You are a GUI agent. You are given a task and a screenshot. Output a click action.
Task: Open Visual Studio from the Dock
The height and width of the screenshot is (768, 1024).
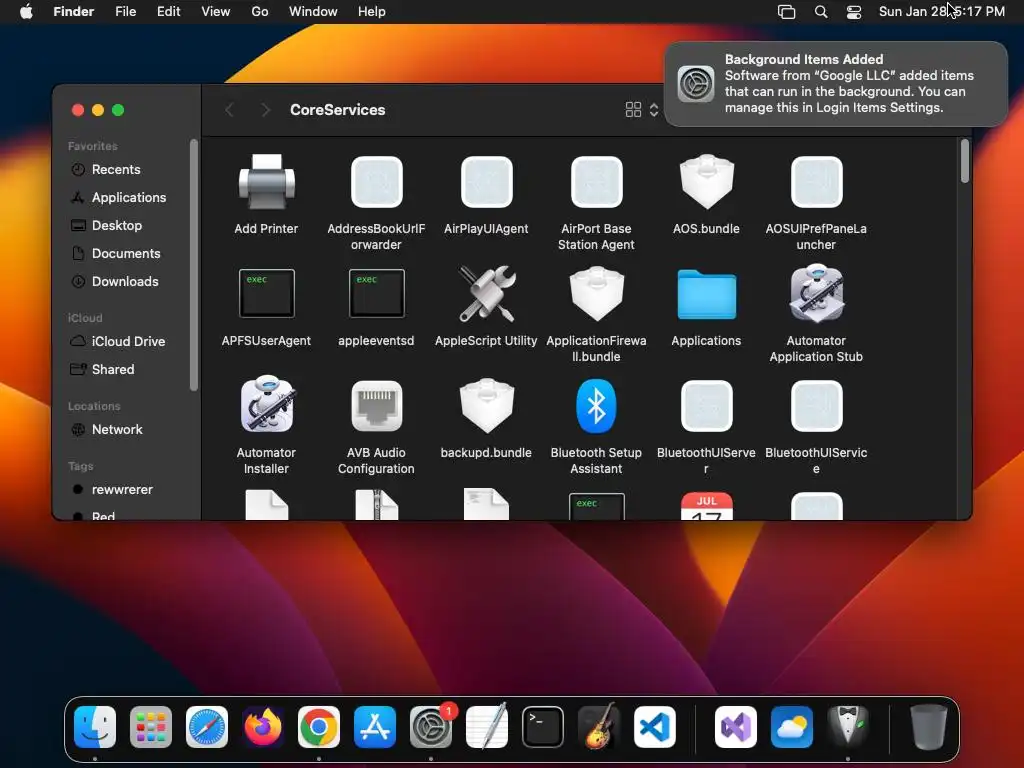tap(736, 727)
